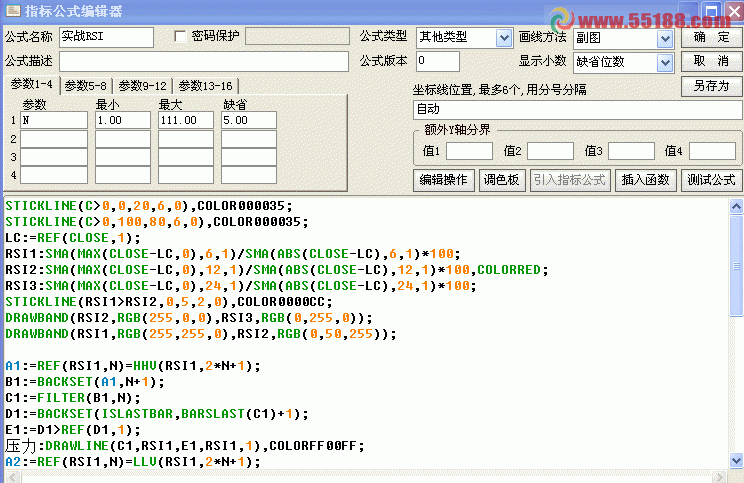Image resolution: width=744 pixels, height=483 pixels.
Task: Switch to the 参数13-16 tab
Action: [x=205, y=86]
